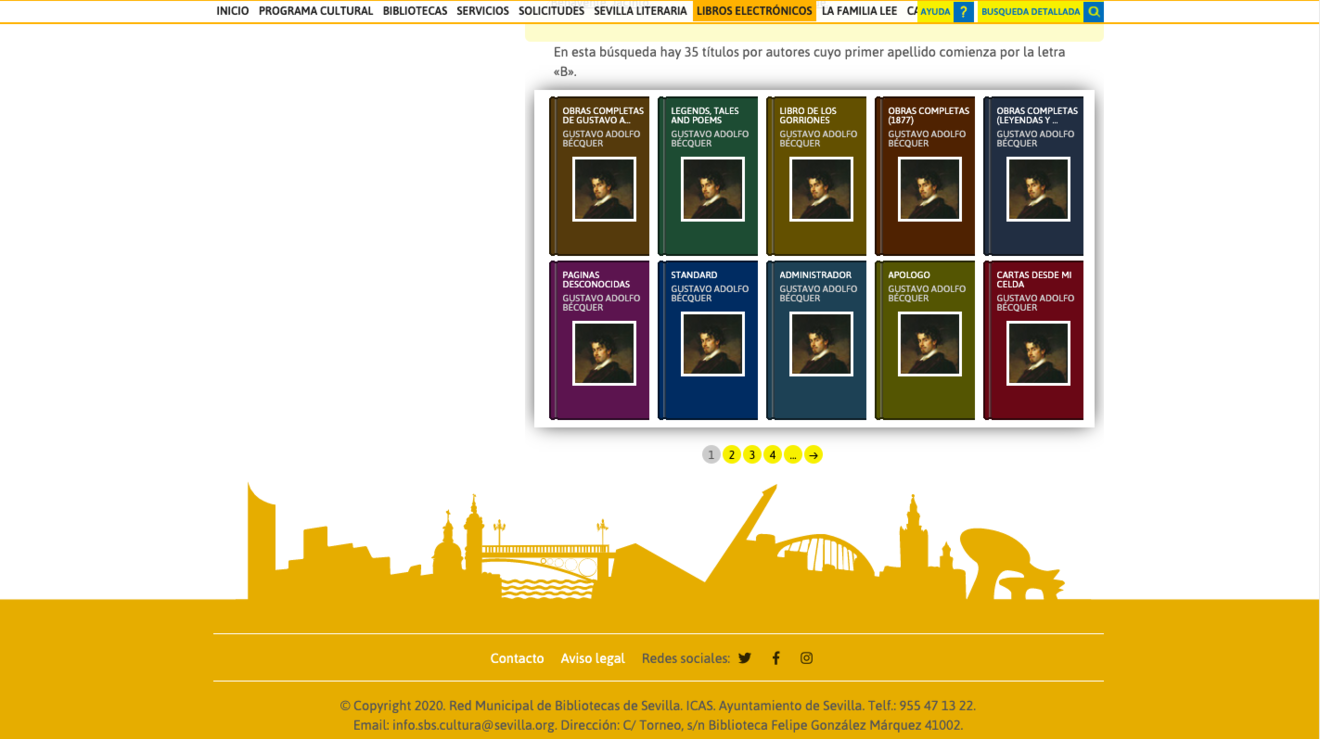Click the Instagram icon in footer
The height and width of the screenshot is (739, 1320).
806,658
